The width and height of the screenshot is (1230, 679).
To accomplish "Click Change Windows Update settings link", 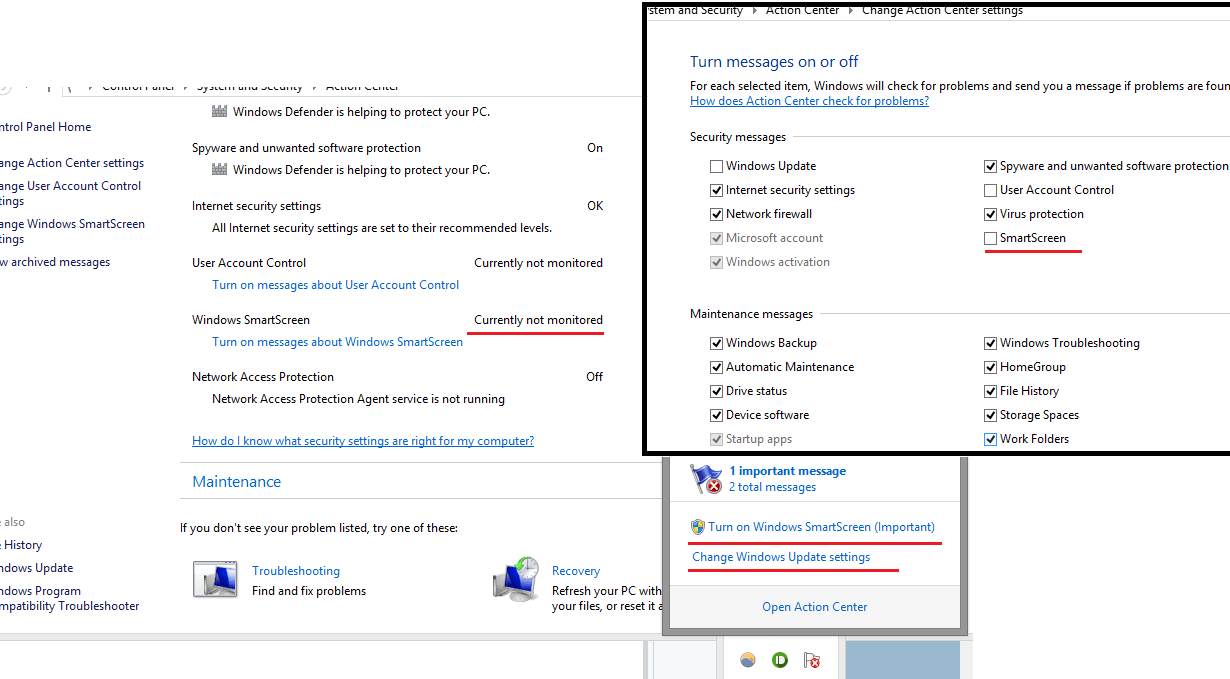I will point(781,557).
